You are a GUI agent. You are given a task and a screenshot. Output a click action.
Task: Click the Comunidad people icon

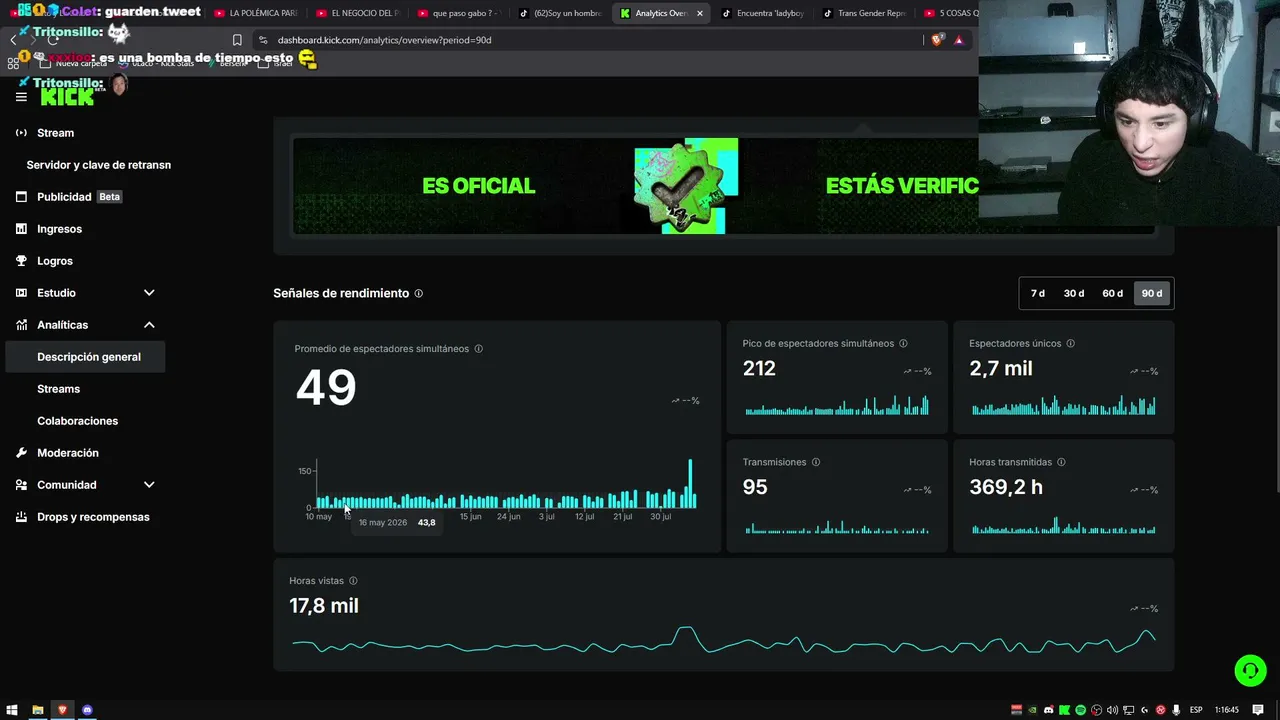(x=21, y=485)
